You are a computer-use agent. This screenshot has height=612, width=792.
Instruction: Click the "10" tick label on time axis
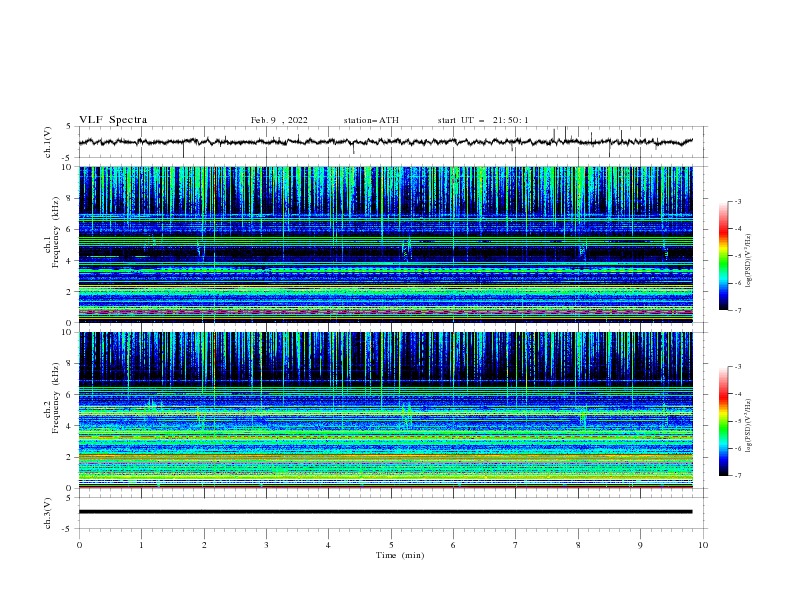(x=703, y=545)
